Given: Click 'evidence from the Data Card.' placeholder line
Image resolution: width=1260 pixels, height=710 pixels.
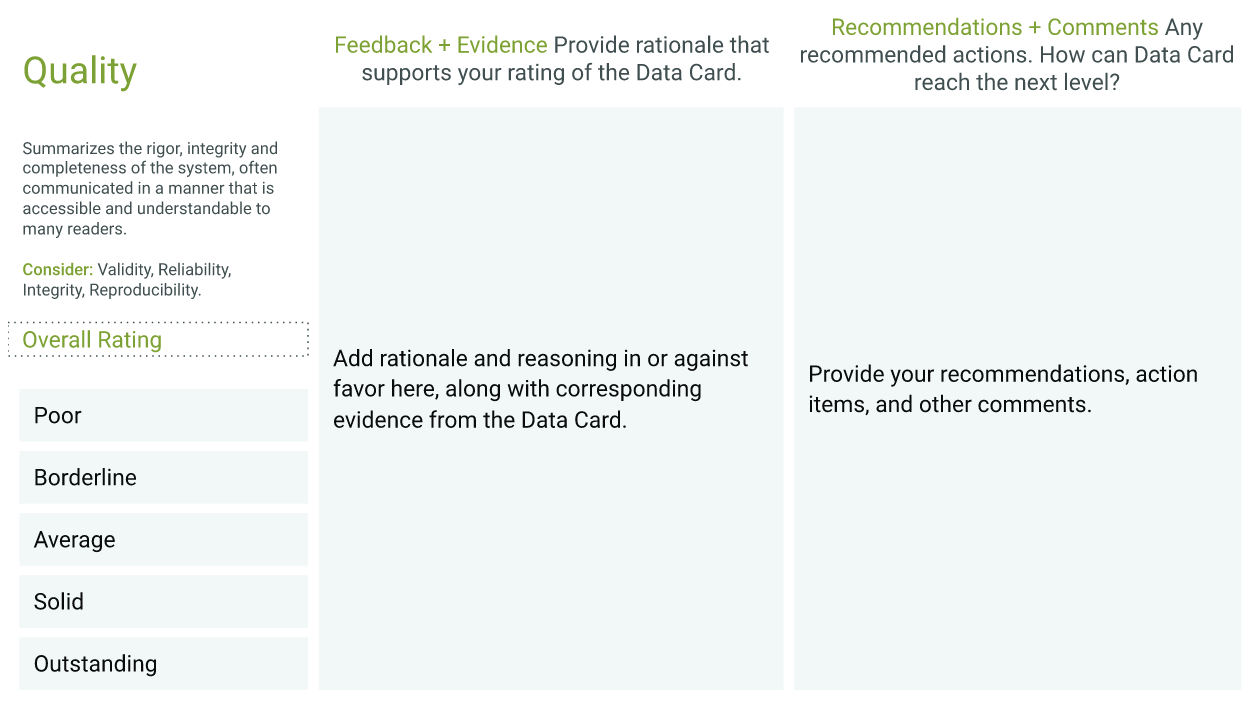Looking at the screenshot, I should 479,420.
